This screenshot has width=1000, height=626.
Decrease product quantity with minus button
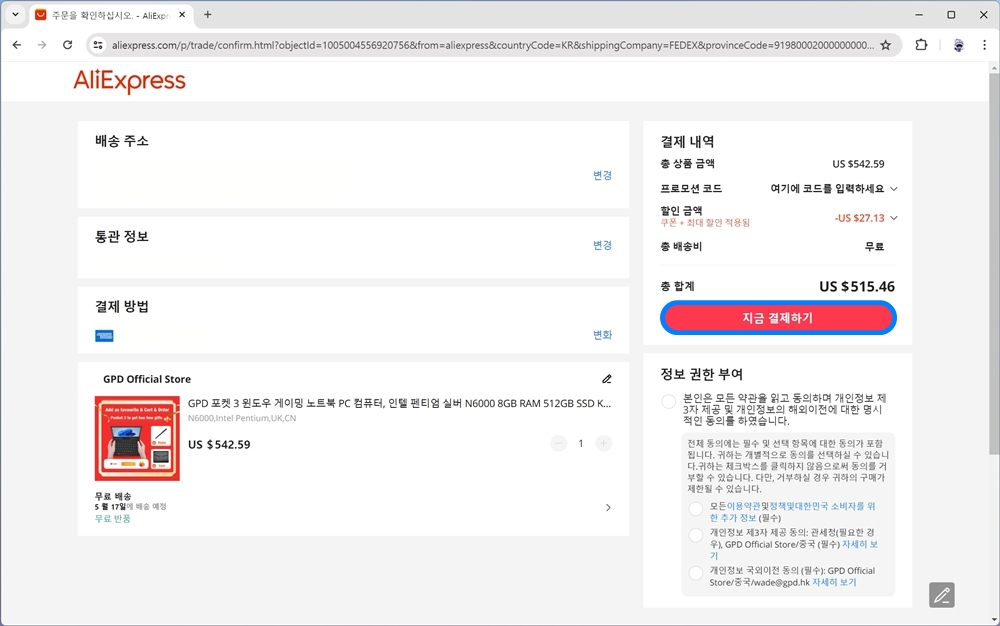coord(558,443)
